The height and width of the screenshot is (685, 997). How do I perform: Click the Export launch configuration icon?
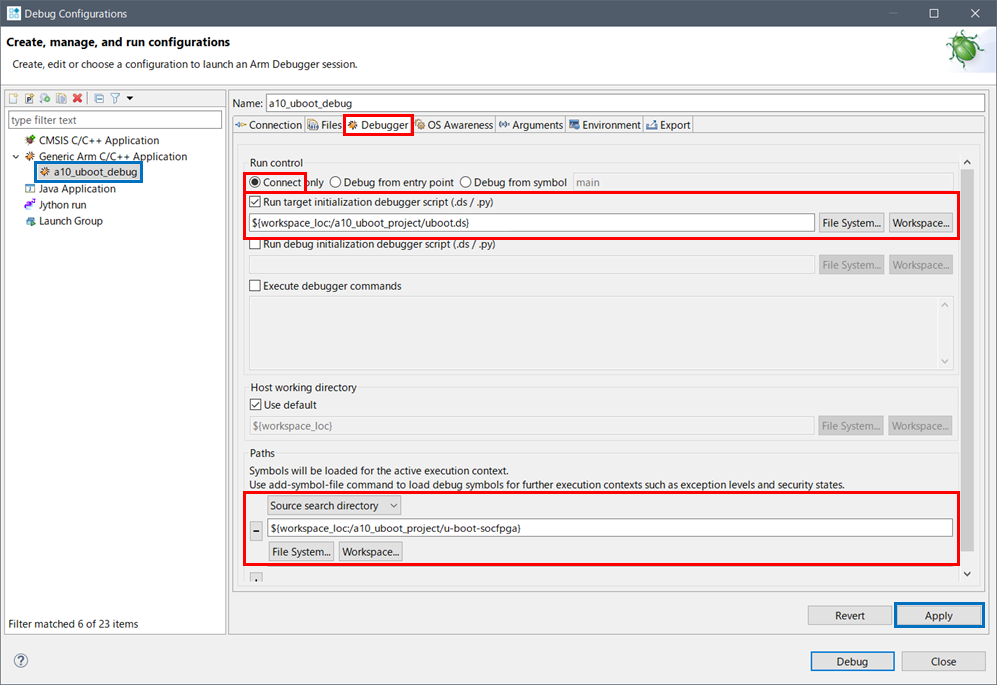[x=46, y=98]
